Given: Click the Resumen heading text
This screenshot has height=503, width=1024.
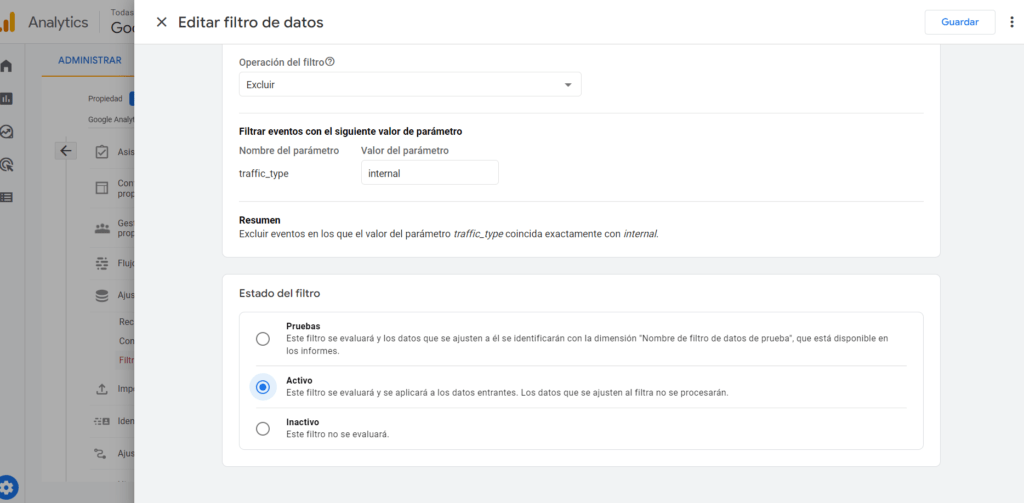Looking at the screenshot, I should pos(259,220).
